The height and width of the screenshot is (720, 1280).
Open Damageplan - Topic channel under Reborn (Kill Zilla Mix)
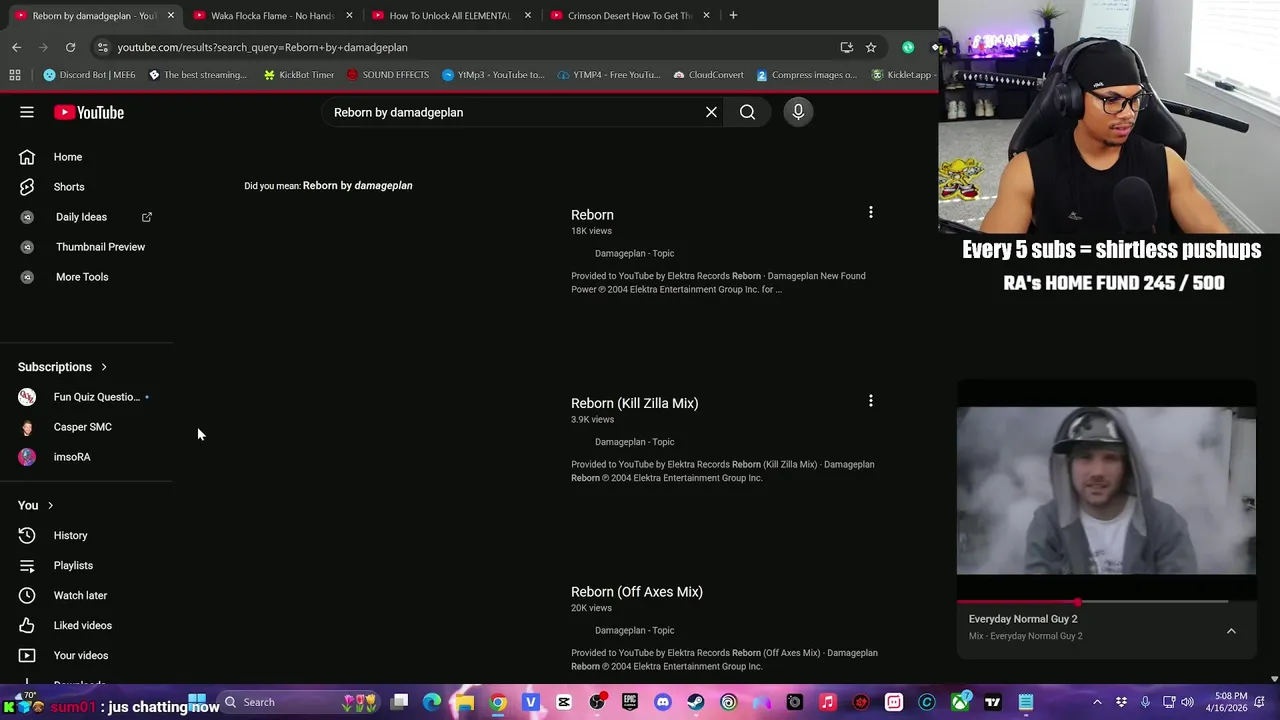[634, 442]
